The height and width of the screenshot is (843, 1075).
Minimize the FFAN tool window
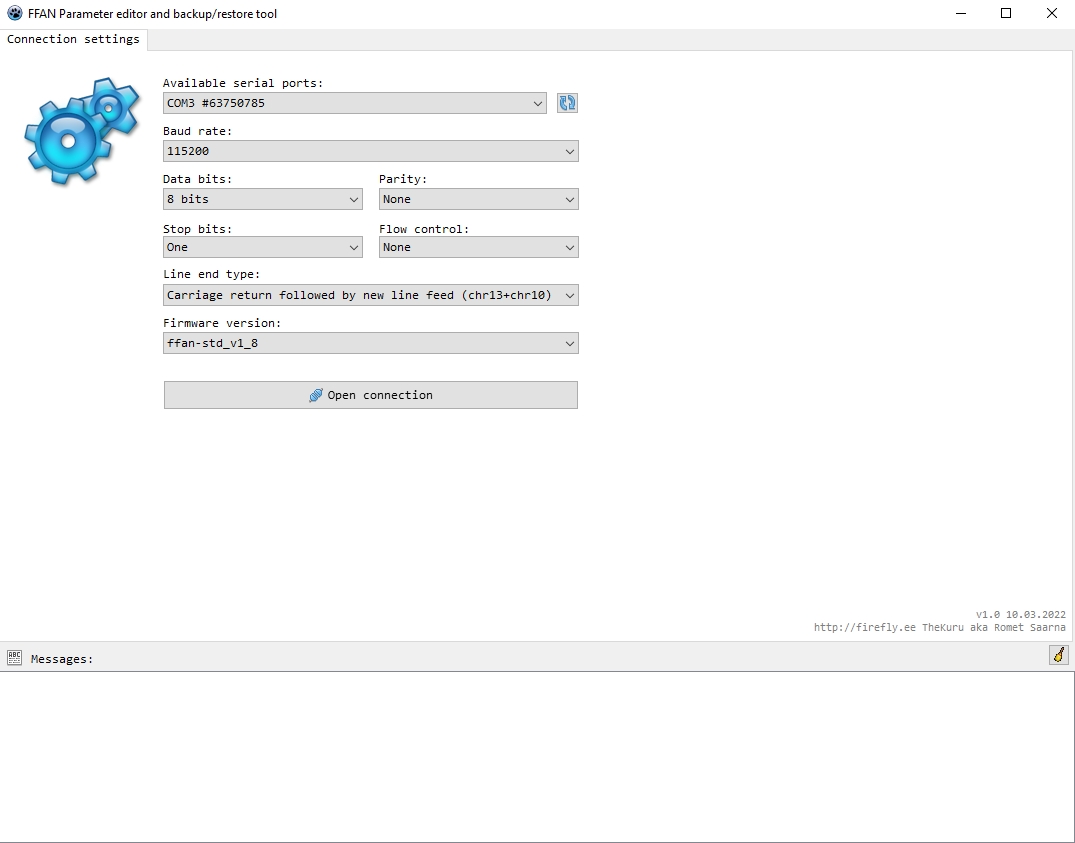point(960,14)
